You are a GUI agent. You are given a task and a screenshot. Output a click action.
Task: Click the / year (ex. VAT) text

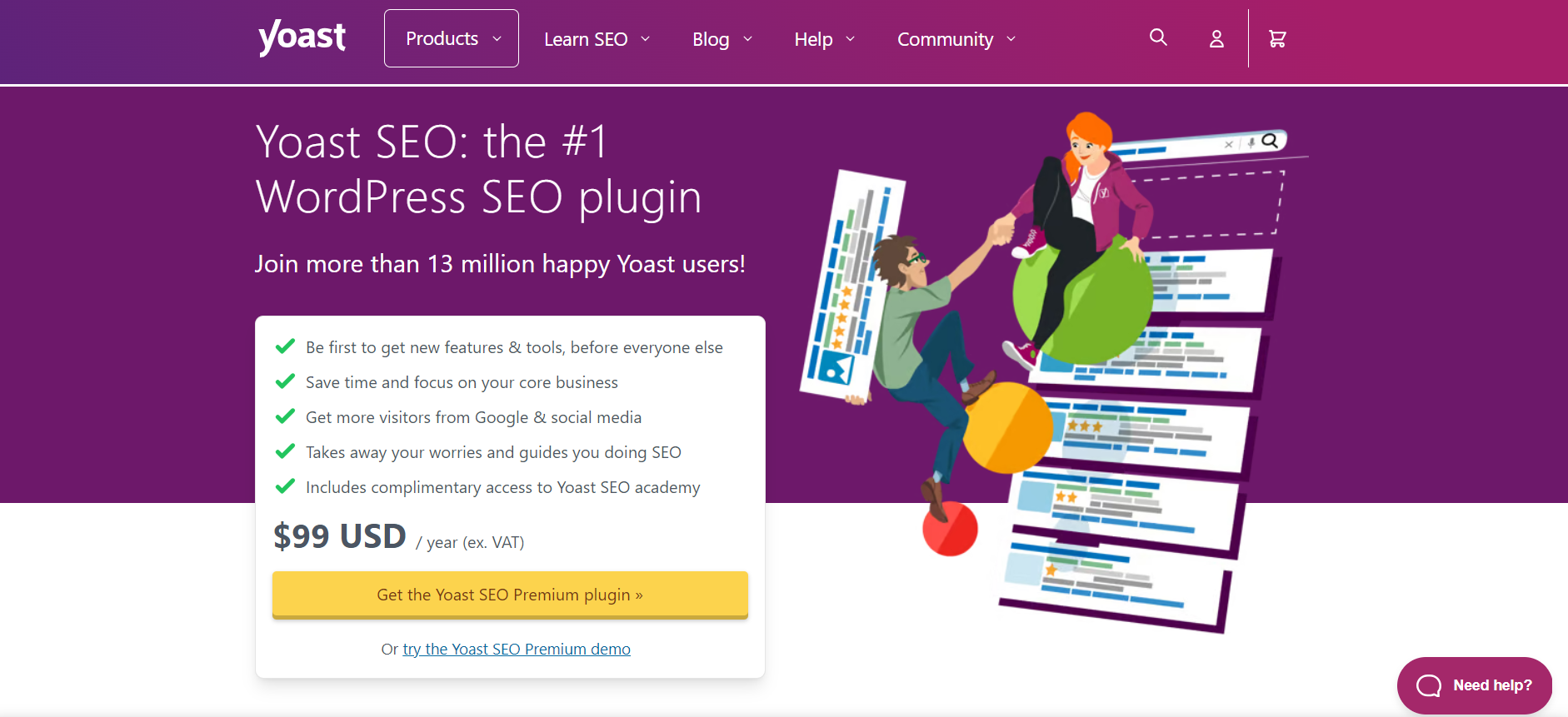[x=470, y=543]
